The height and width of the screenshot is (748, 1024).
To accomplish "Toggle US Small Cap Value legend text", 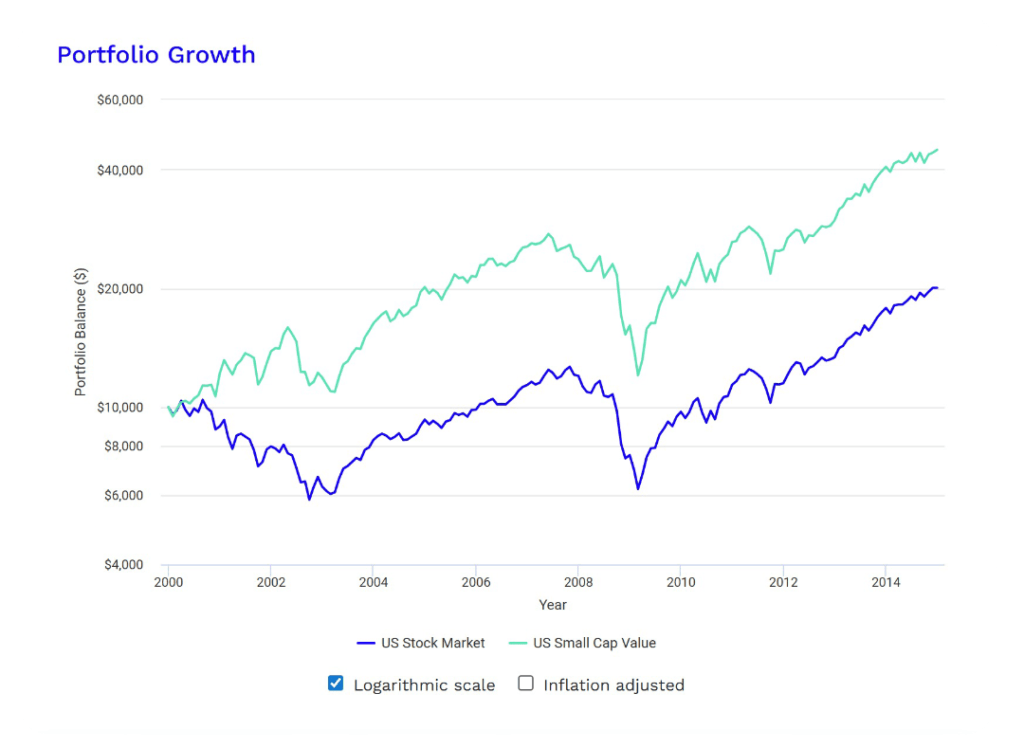I will [594, 643].
